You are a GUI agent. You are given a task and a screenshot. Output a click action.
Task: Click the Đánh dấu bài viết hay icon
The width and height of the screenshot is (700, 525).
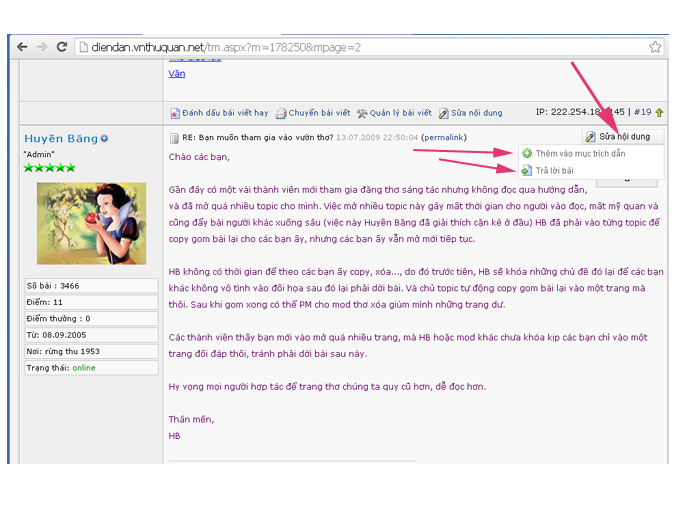[175, 113]
